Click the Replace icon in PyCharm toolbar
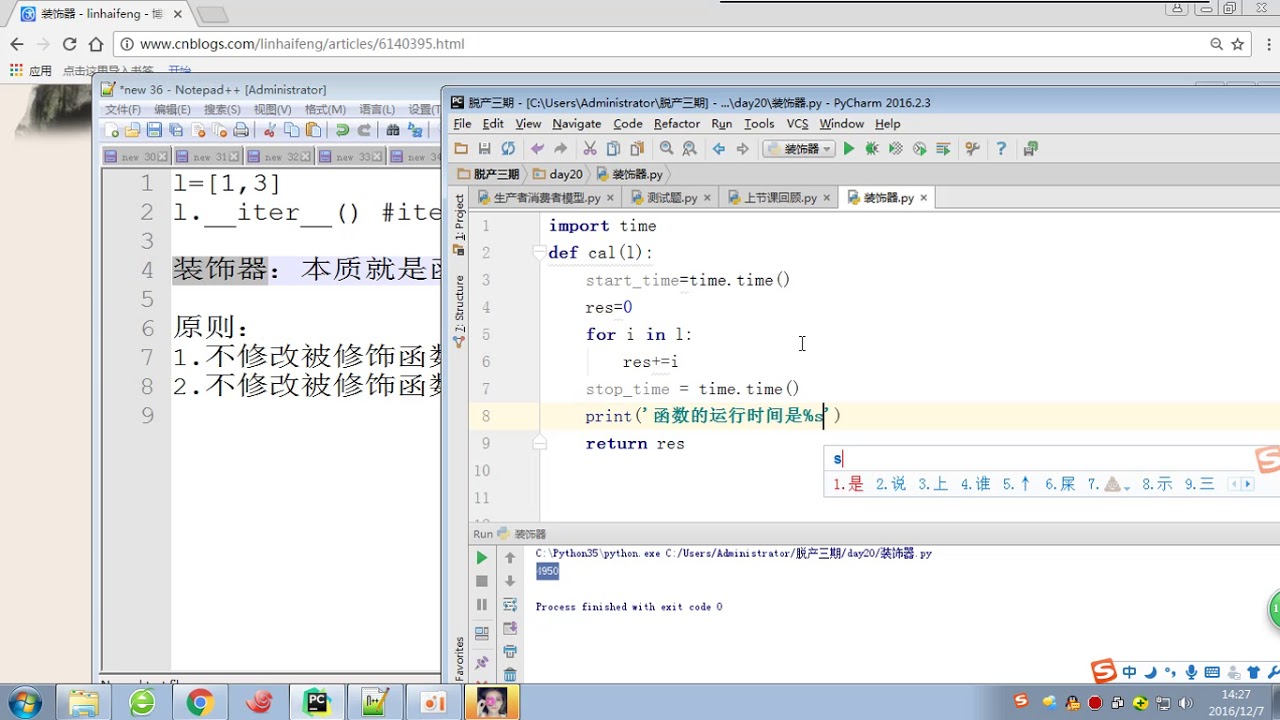Image resolution: width=1280 pixels, height=720 pixels. [x=690, y=149]
